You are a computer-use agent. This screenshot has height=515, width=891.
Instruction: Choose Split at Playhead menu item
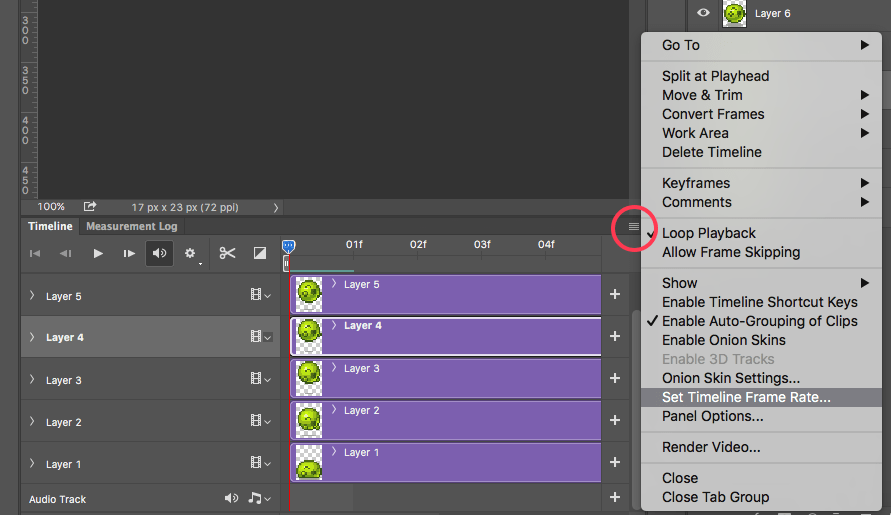[761, 76]
